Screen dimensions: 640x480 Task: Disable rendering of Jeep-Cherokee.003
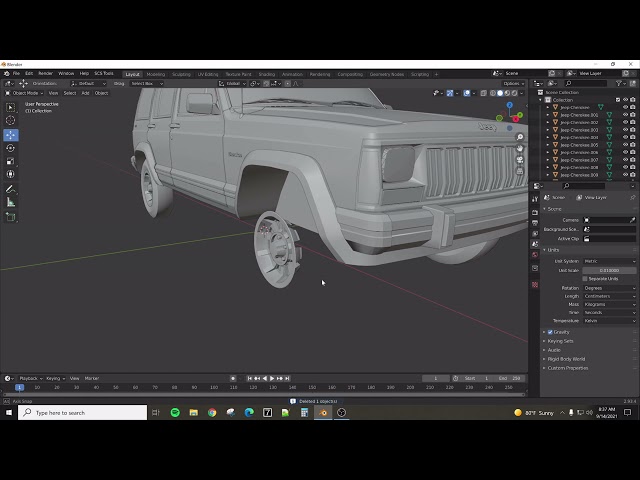(633, 130)
